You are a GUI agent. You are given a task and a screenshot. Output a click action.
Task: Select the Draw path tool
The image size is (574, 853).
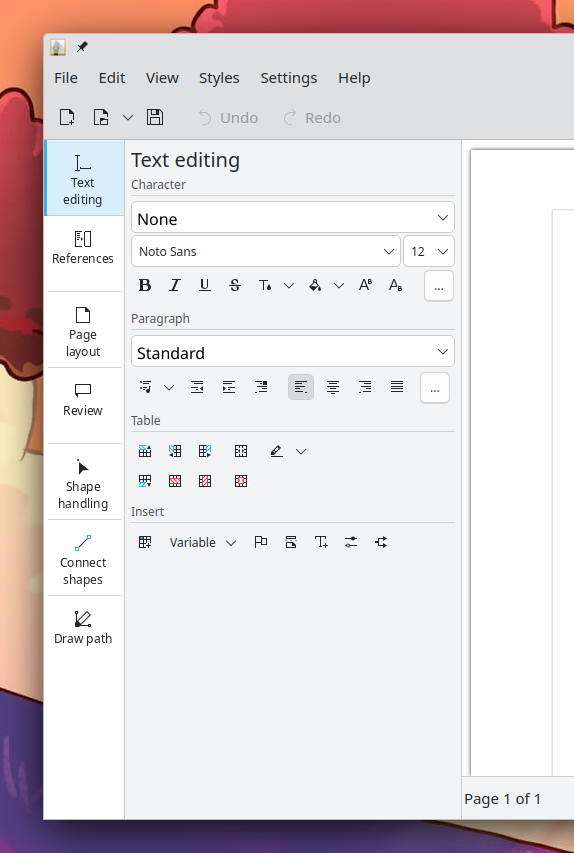coord(83,628)
